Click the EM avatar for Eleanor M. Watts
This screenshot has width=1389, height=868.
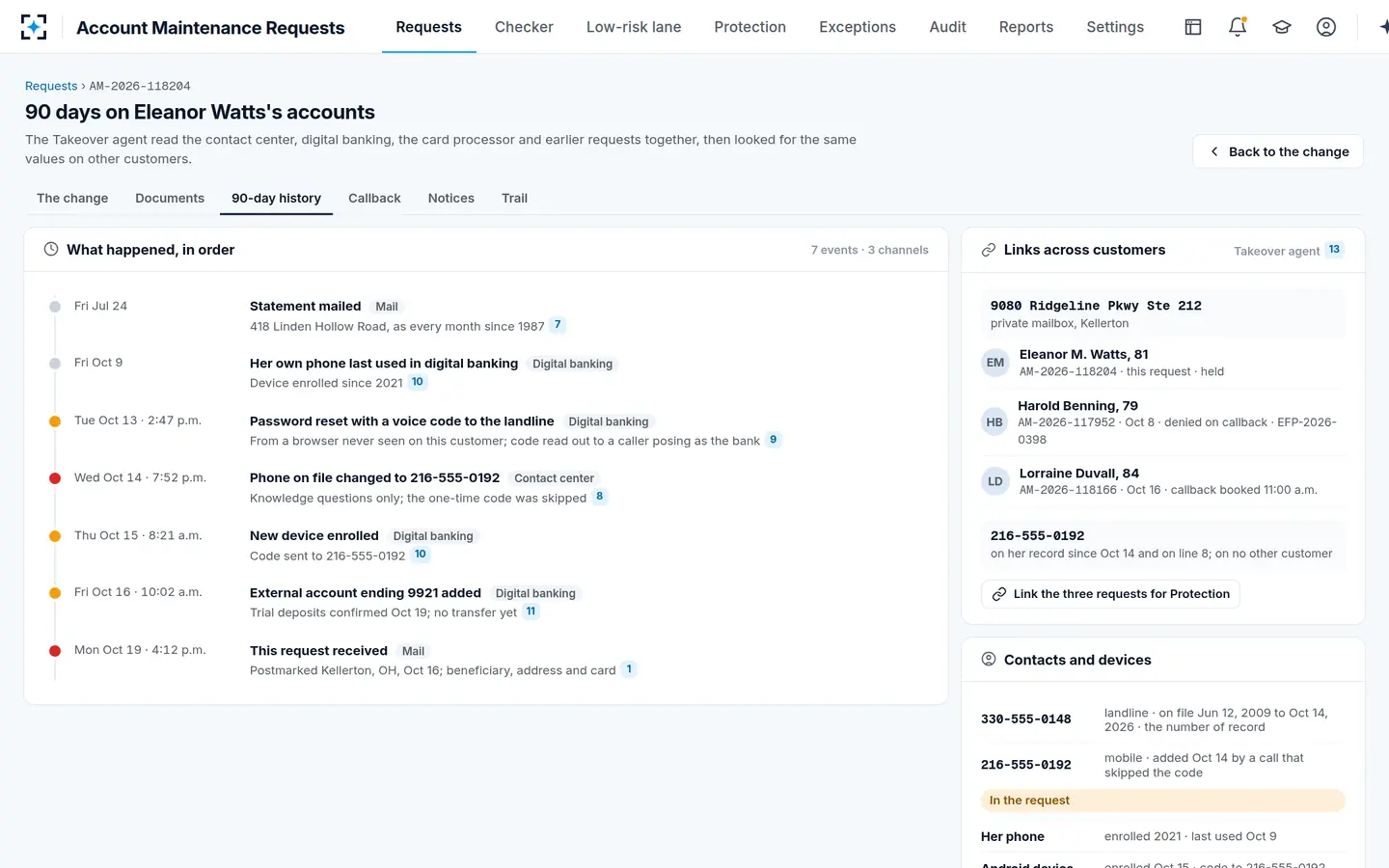(x=995, y=363)
